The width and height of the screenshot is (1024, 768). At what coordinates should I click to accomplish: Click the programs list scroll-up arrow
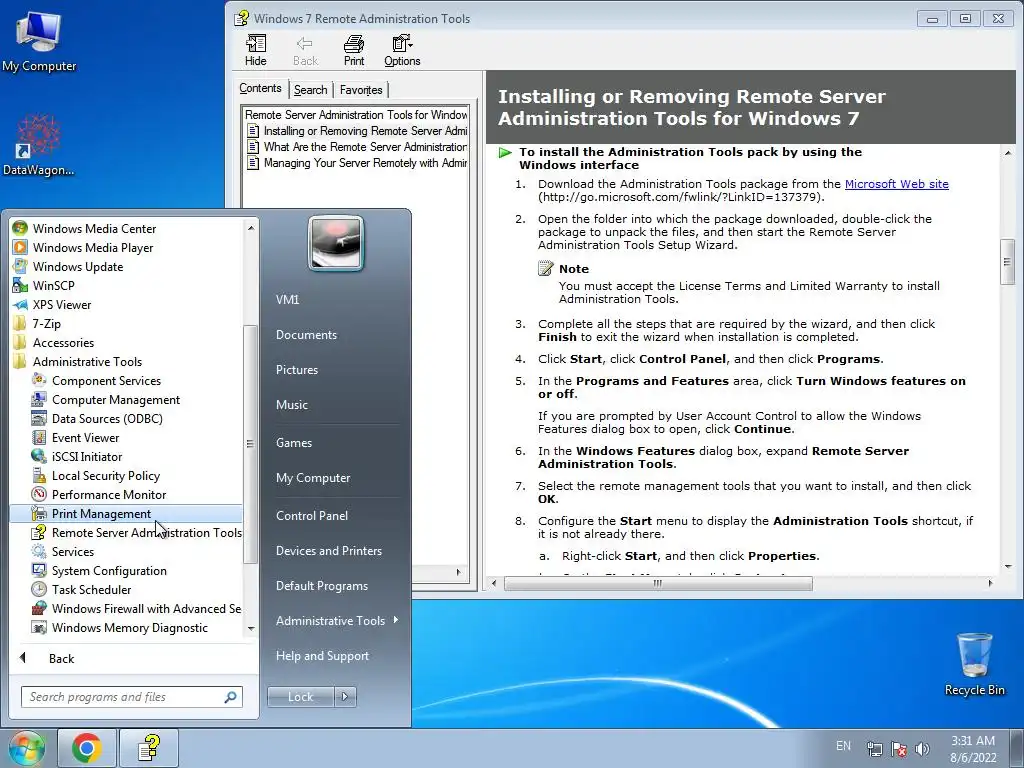(251, 228)
